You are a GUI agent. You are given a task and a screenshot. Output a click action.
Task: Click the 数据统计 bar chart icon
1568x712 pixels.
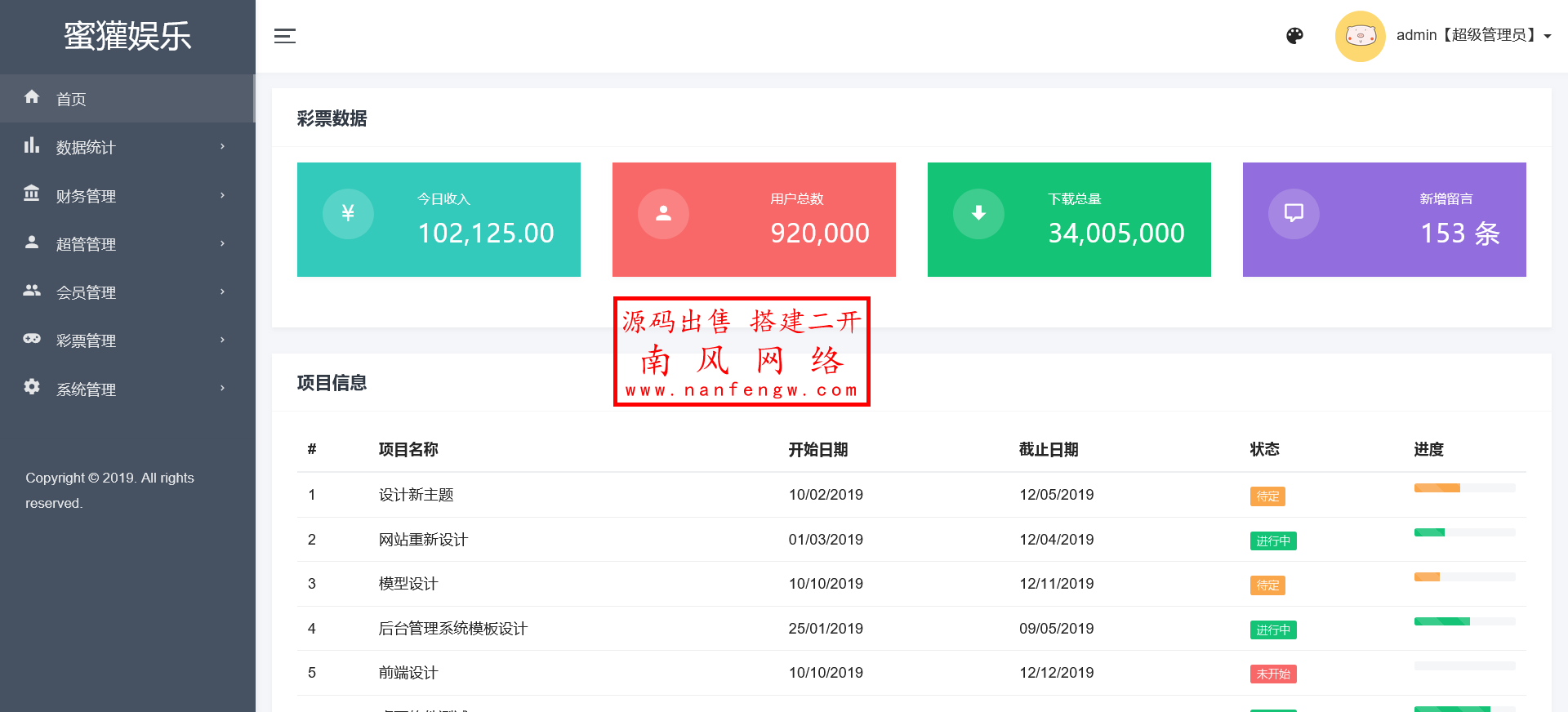tap(32, 146)
